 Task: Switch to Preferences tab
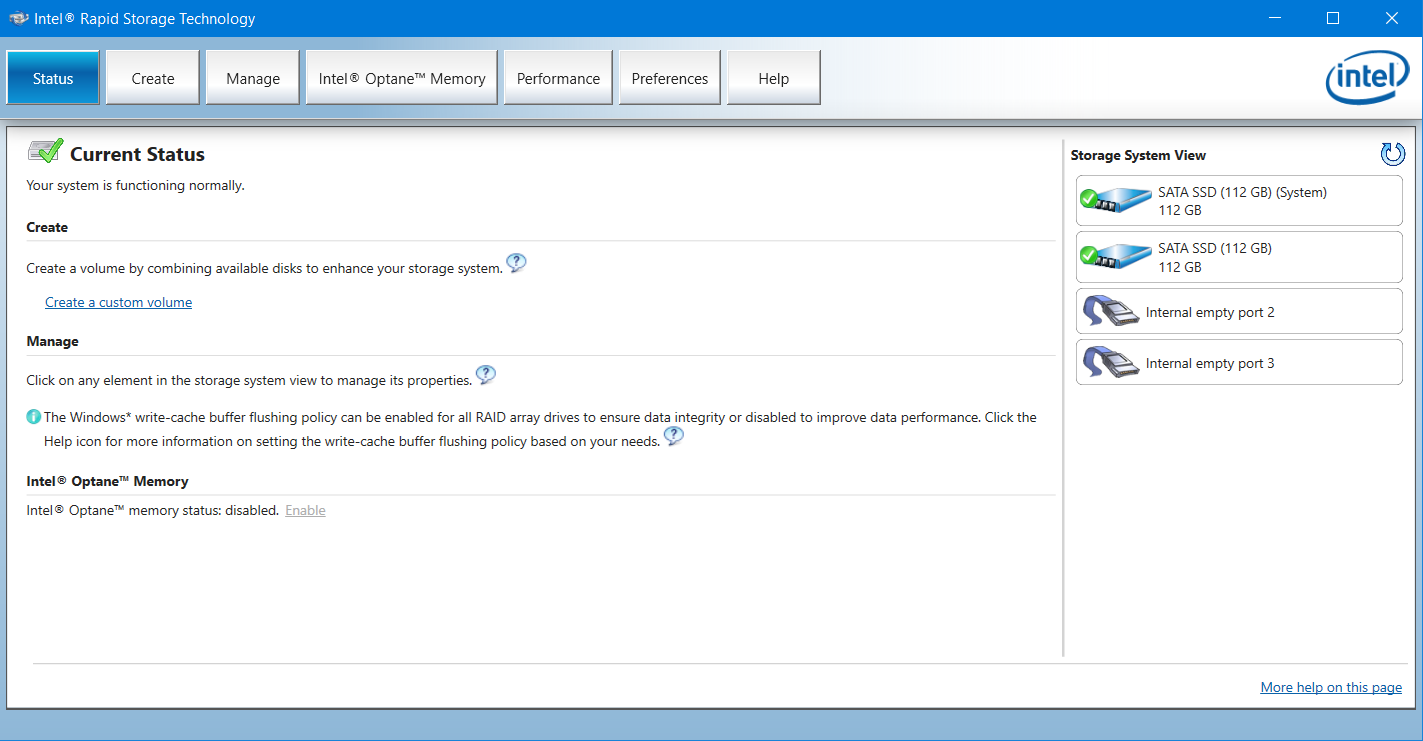[670, 78]
